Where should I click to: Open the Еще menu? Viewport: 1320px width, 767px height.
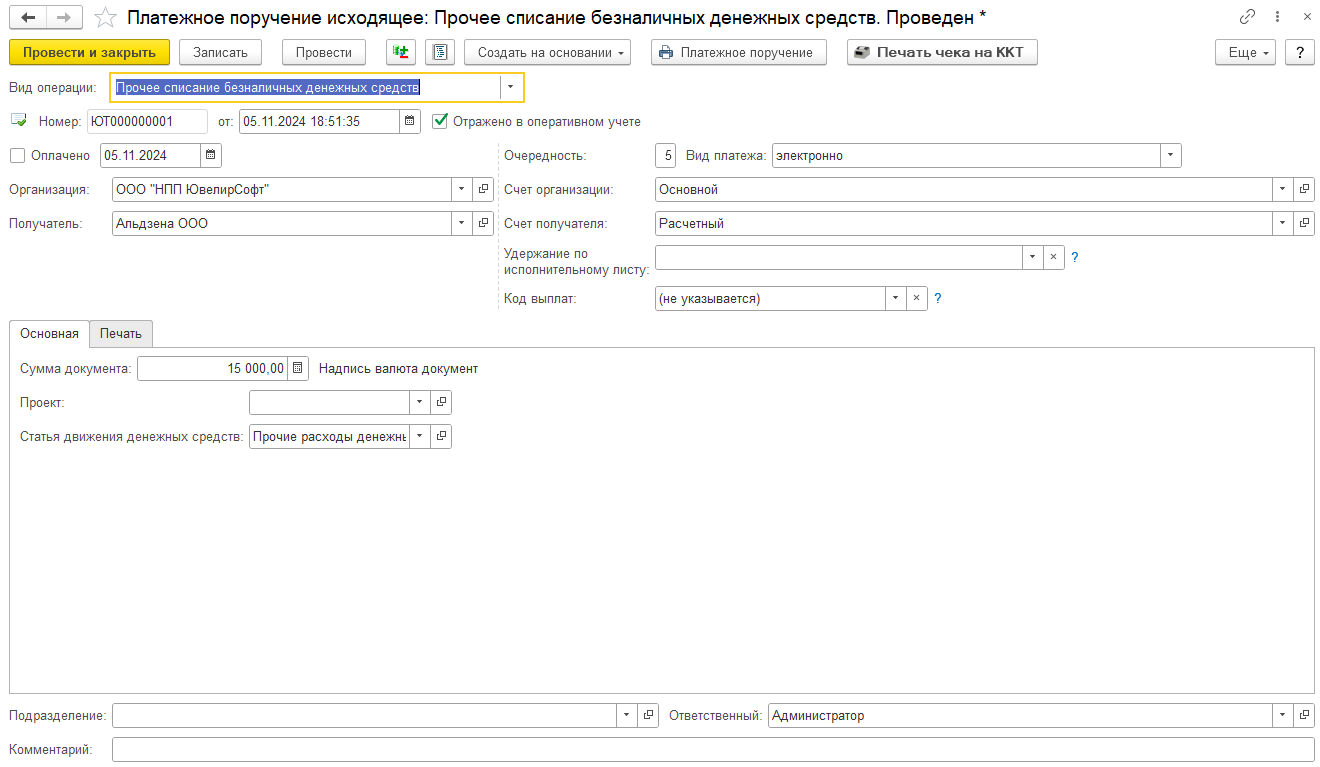pyautogui.click(x=1246, y=52)
